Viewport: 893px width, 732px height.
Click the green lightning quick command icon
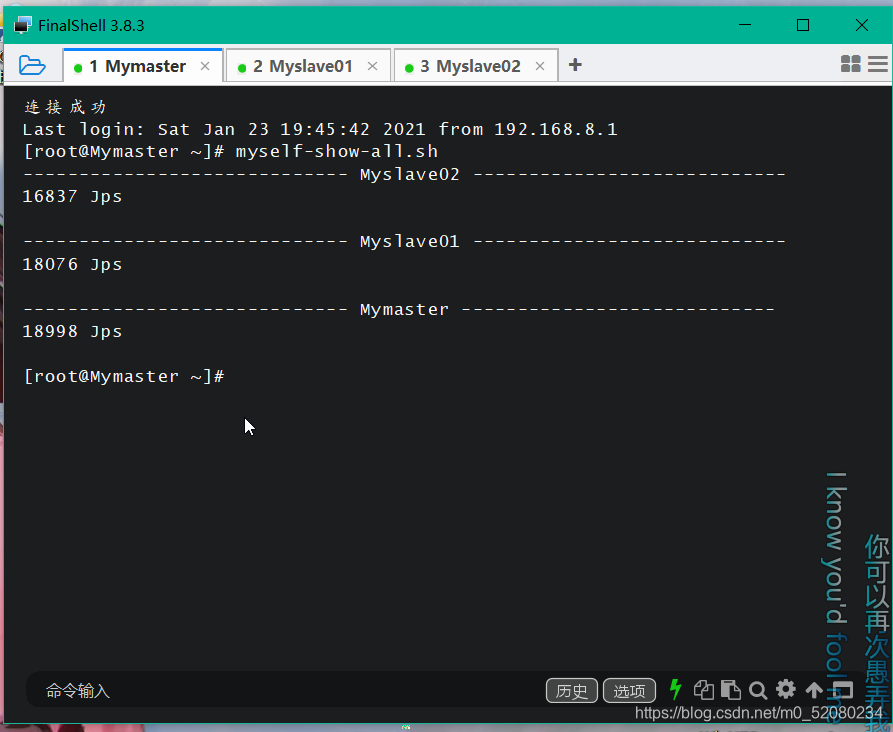click(675, 689)
